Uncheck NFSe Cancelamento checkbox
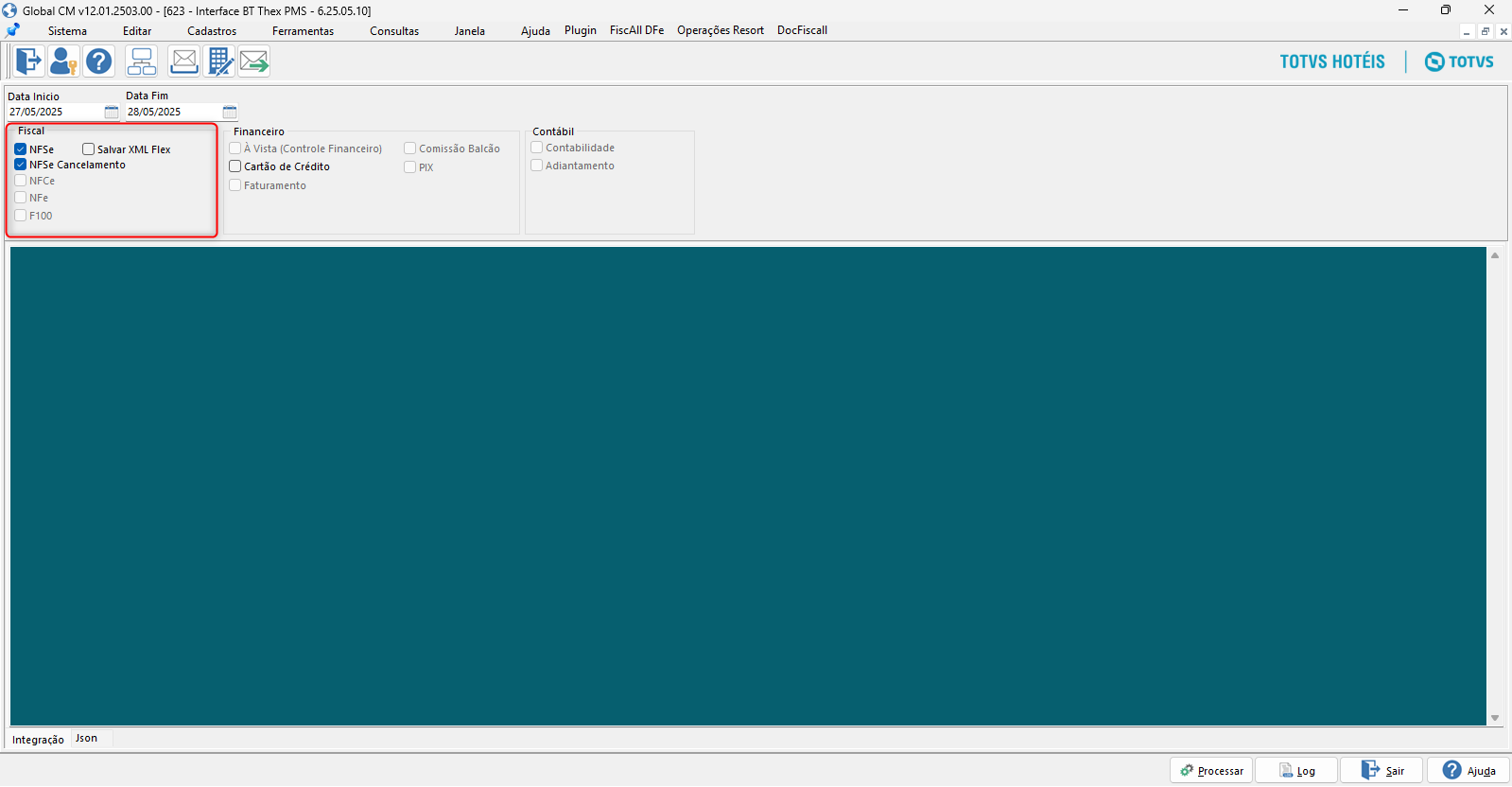The width and height of the screenshot is (1512, 787). pyautogui.click(x=20, y=165)
